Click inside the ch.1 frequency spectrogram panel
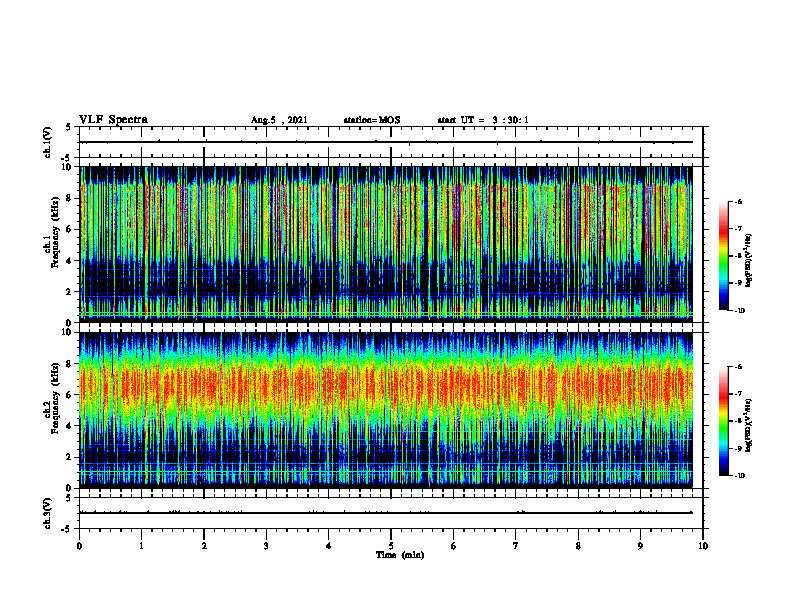 (386, 244)
